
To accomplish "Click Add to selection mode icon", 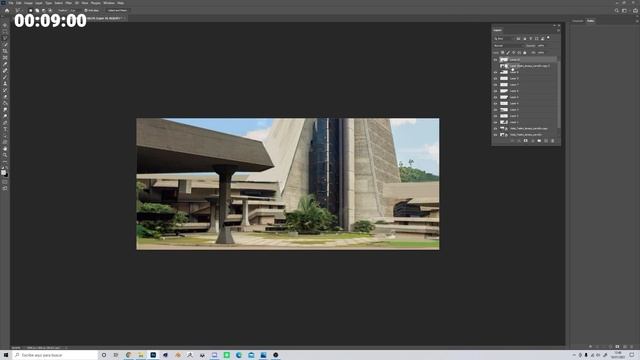I will (x=37, y=11).
